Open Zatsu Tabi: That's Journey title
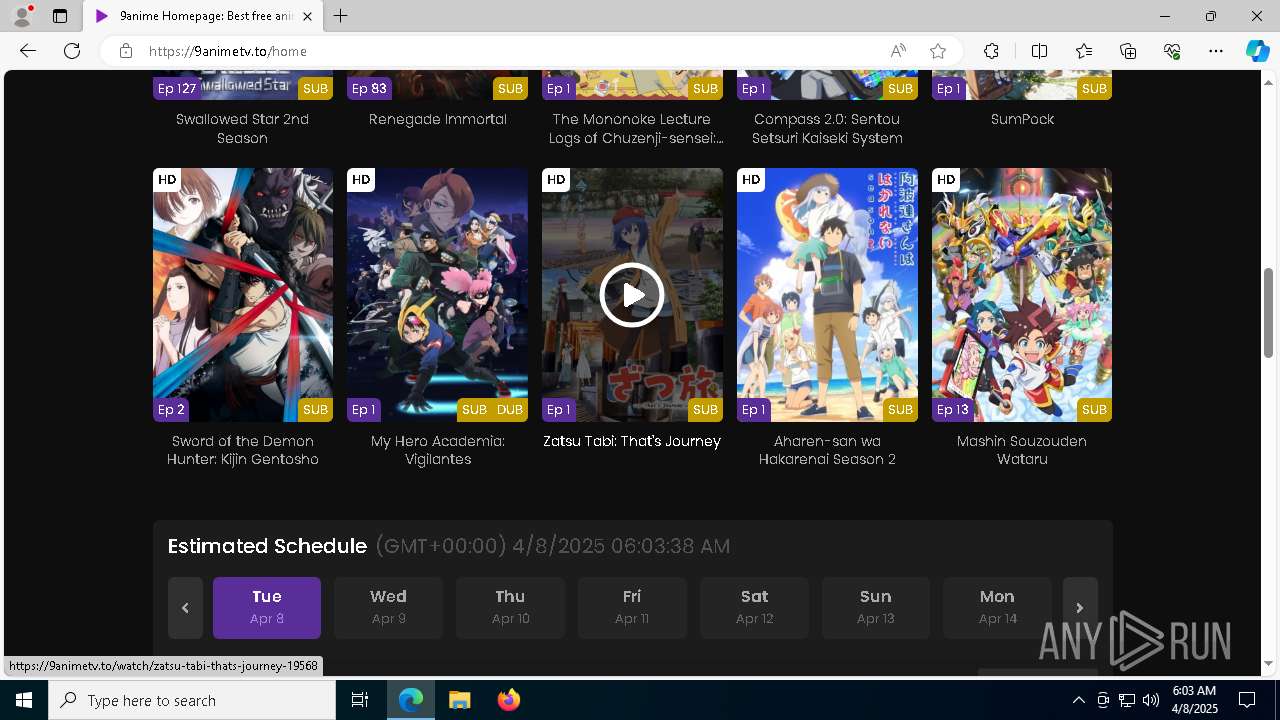This screenshot has width=1280, height=720. point(632,441)
